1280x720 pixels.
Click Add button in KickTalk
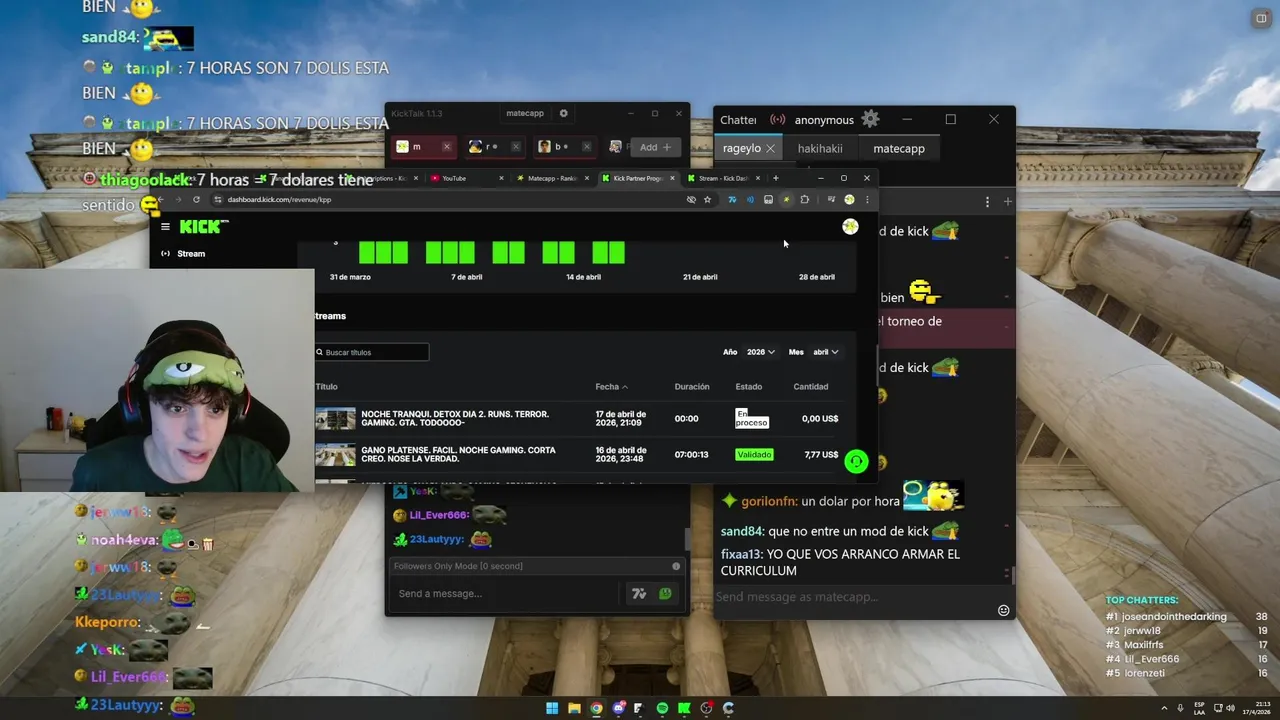tap(656, 147)
